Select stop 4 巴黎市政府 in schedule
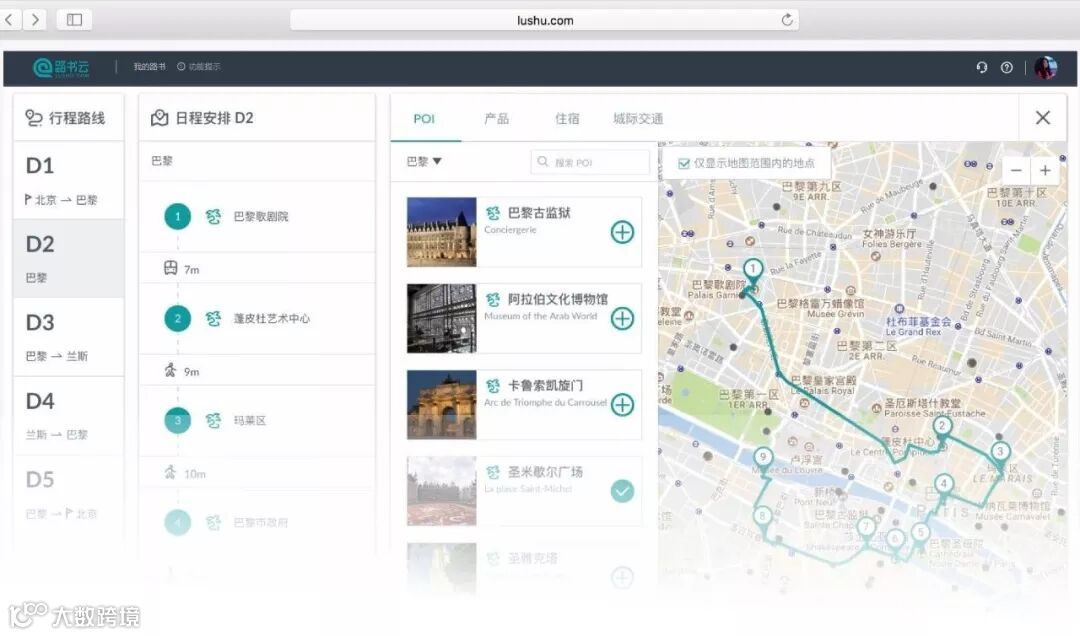This screenshot has height=636, width=1080. pyautogui.click(x=257, y=522)
